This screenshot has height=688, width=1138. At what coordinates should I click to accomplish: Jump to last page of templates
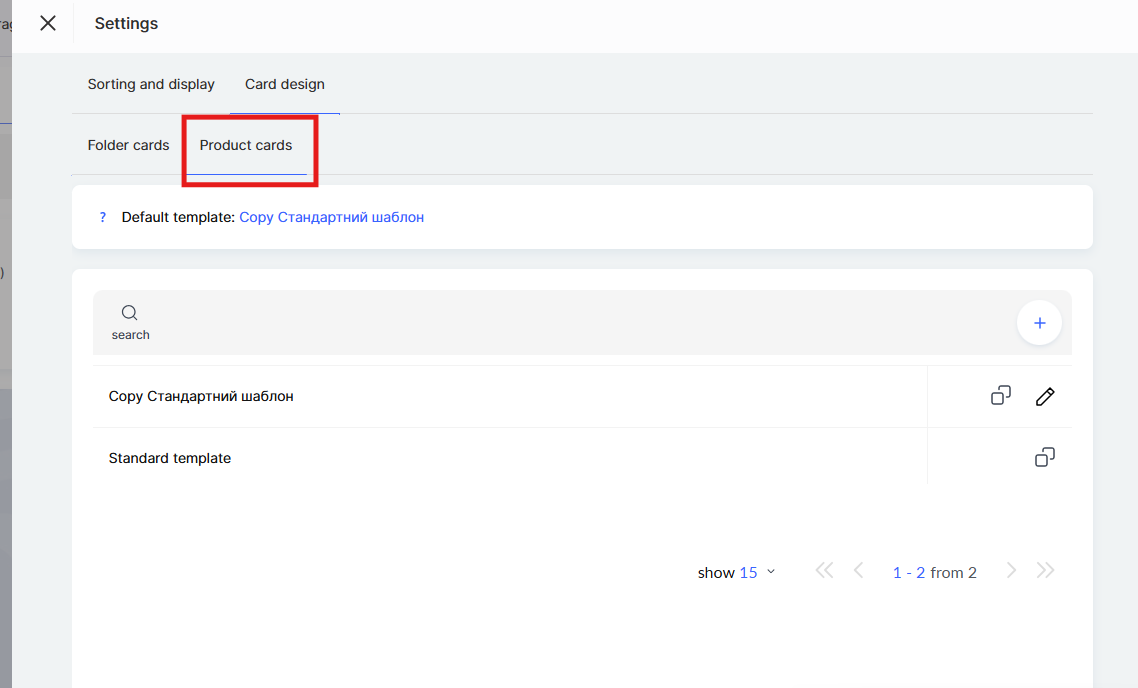[1046, 571]
